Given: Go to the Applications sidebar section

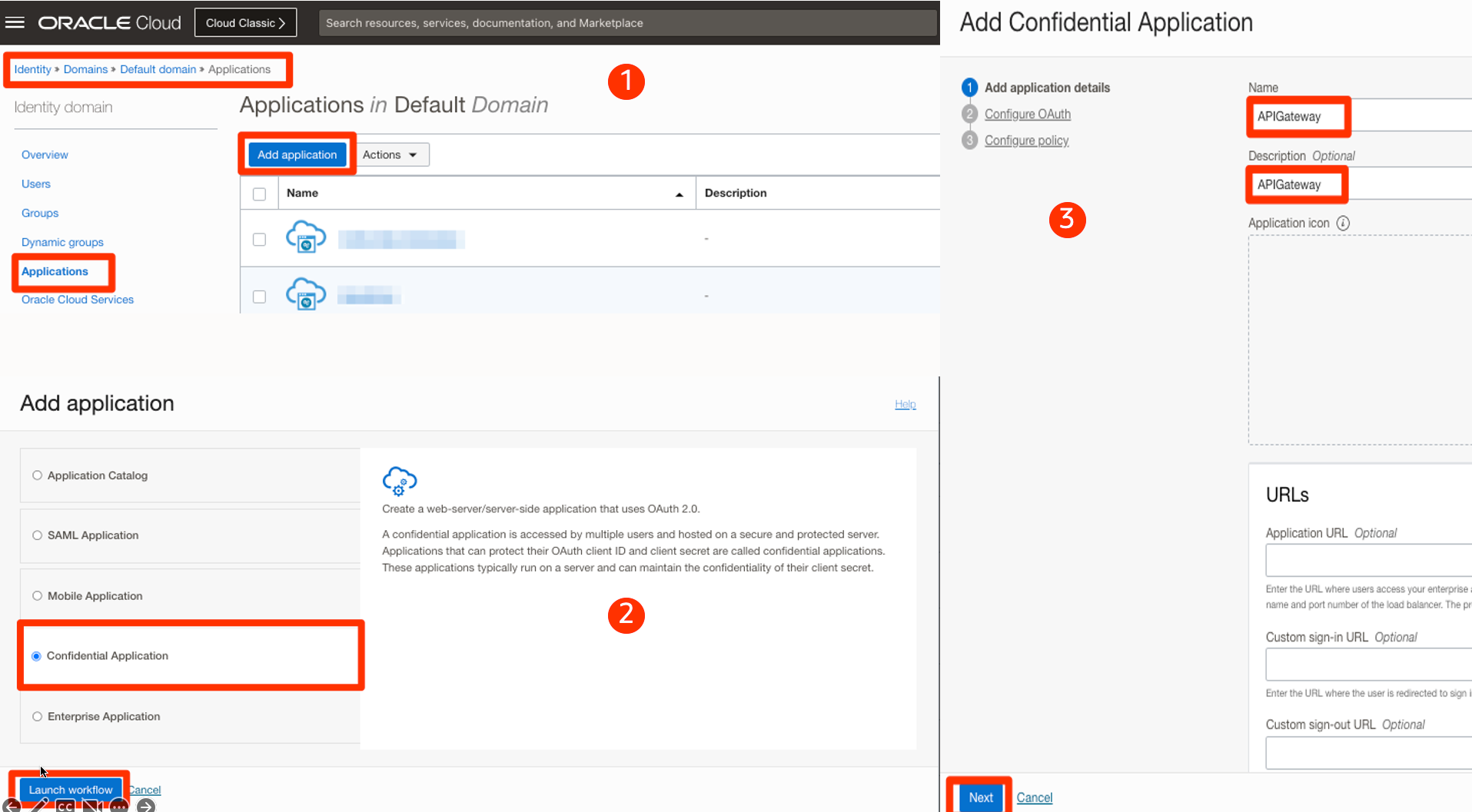Looking at the screenshot, I should pyautogui.click(x=55, y=271).
